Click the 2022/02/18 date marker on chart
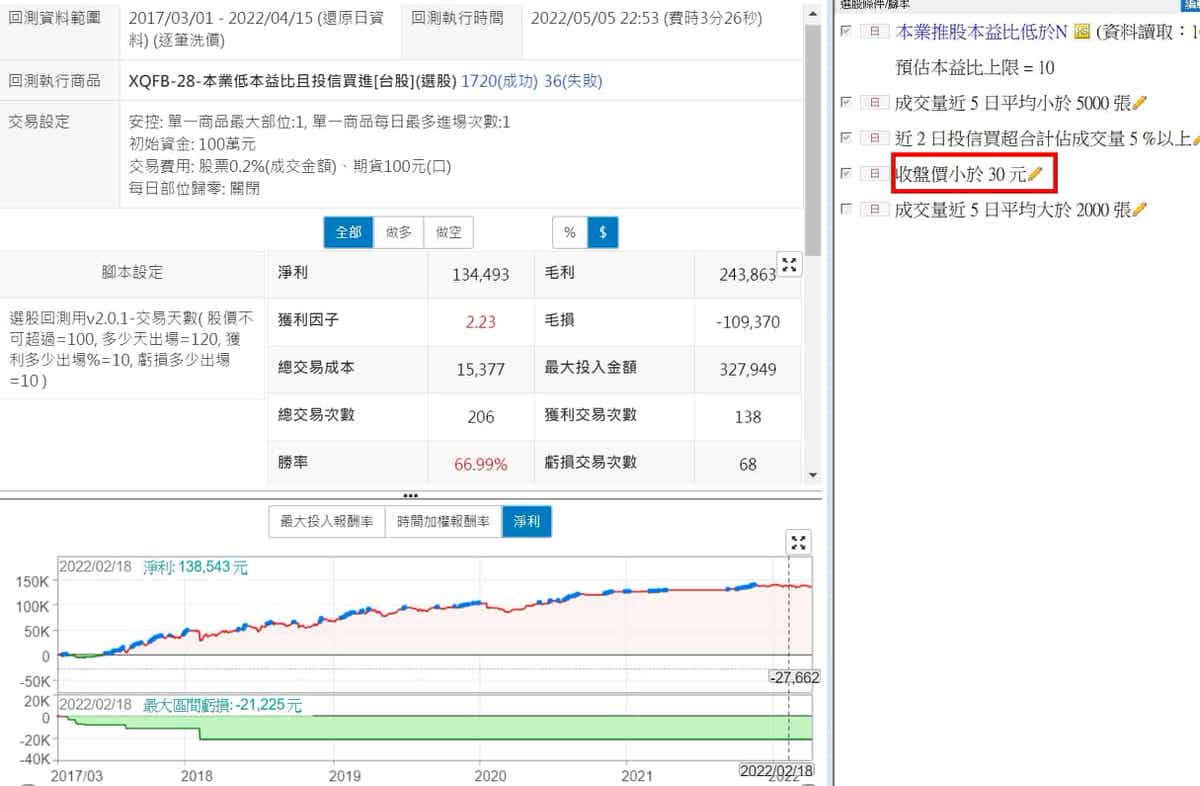This screenshot has height=786, width=1200. 775,771
